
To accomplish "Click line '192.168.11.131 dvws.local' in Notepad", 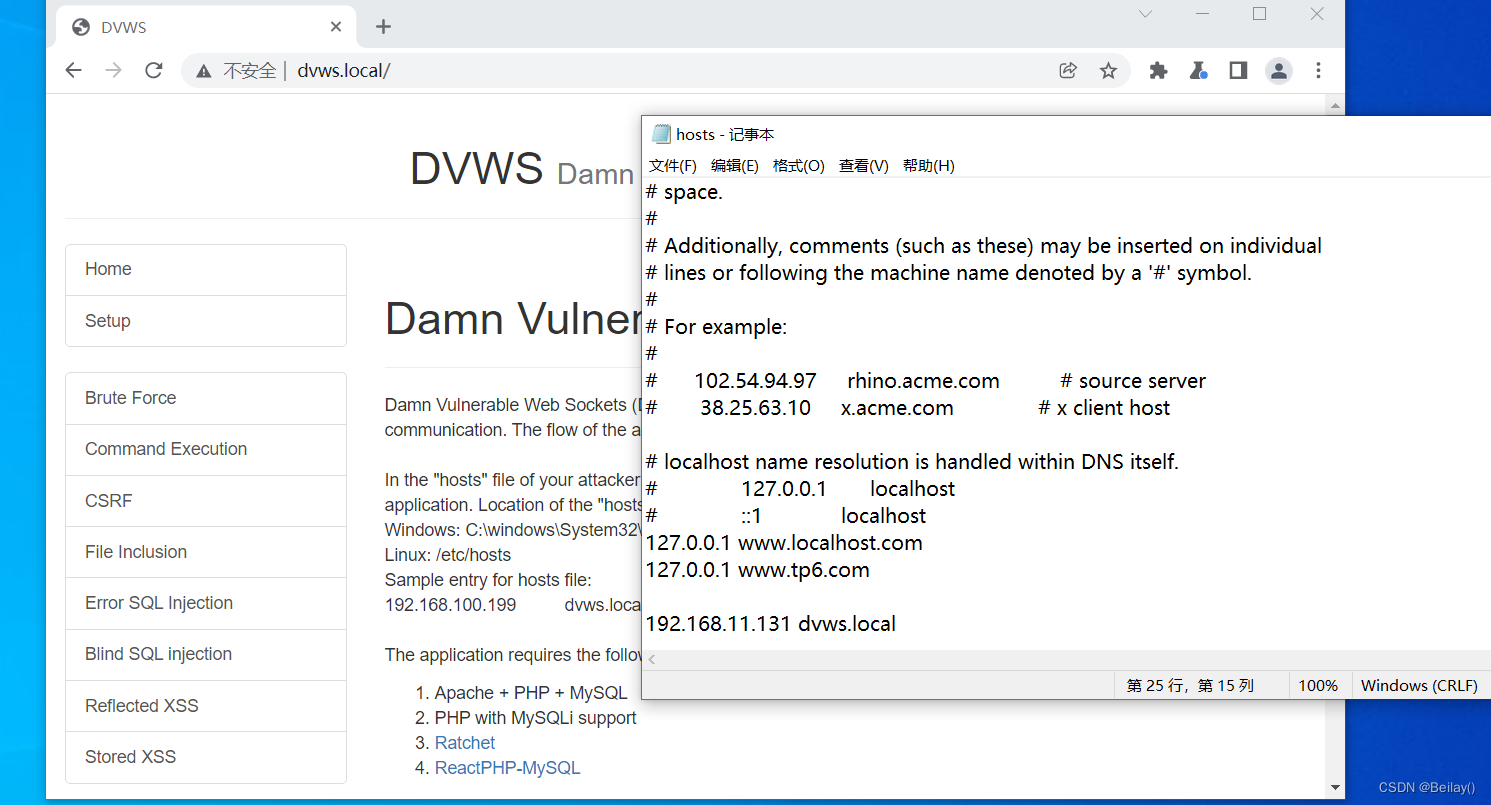I will click(771, 624).
